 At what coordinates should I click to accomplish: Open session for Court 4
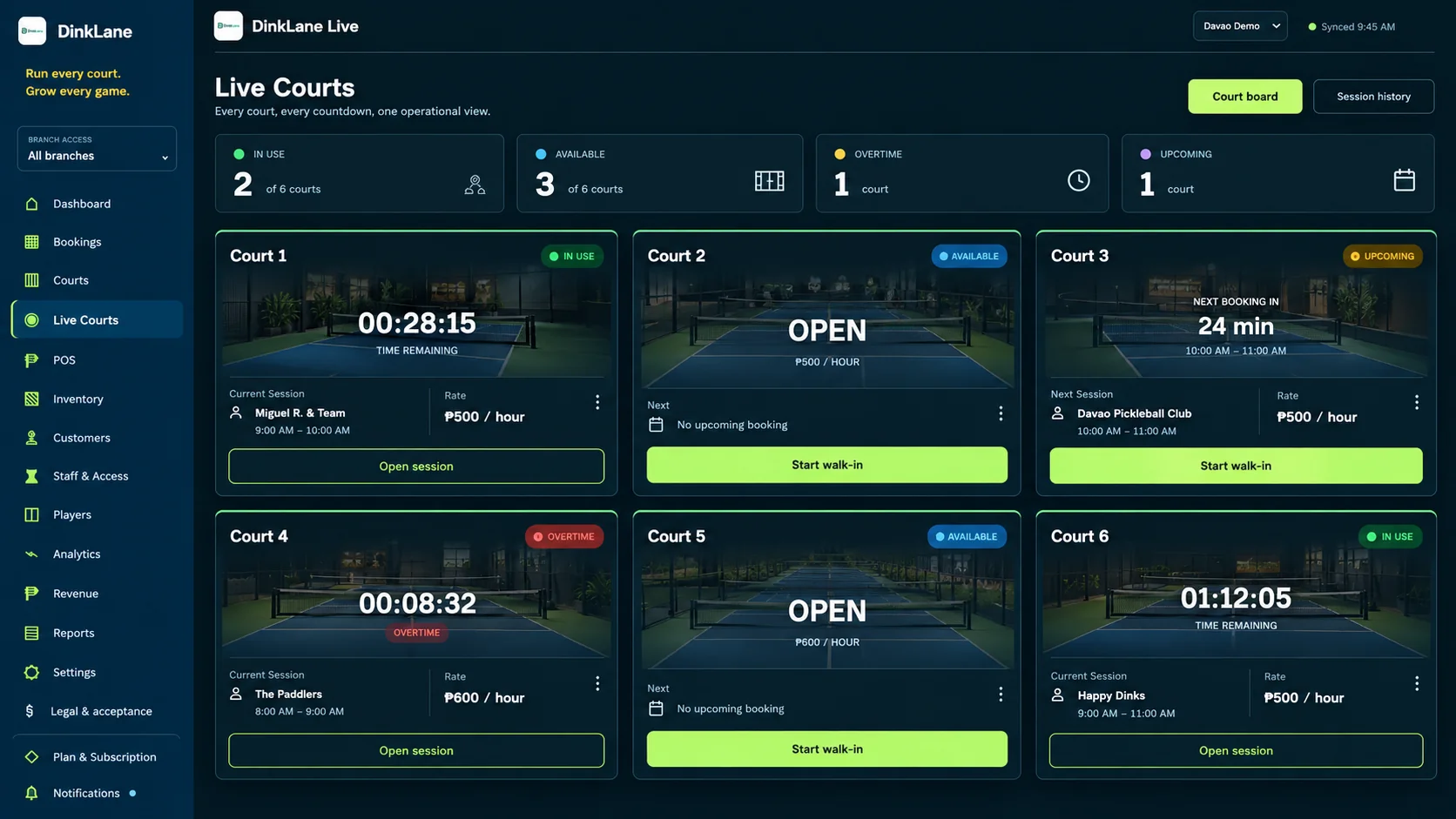[416, 750]
